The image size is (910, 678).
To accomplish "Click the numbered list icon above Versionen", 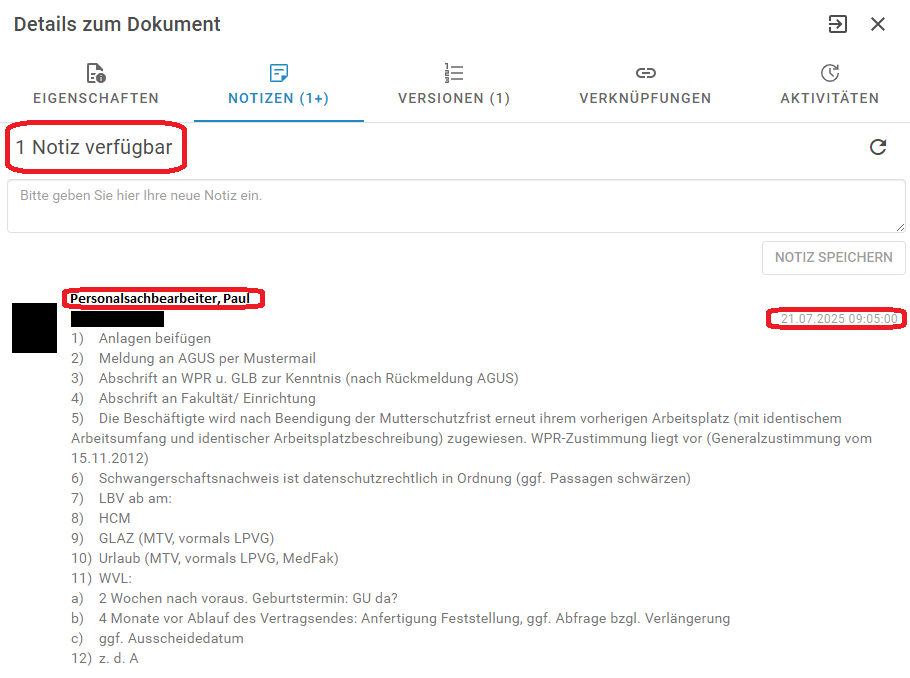I will (454, 73).
